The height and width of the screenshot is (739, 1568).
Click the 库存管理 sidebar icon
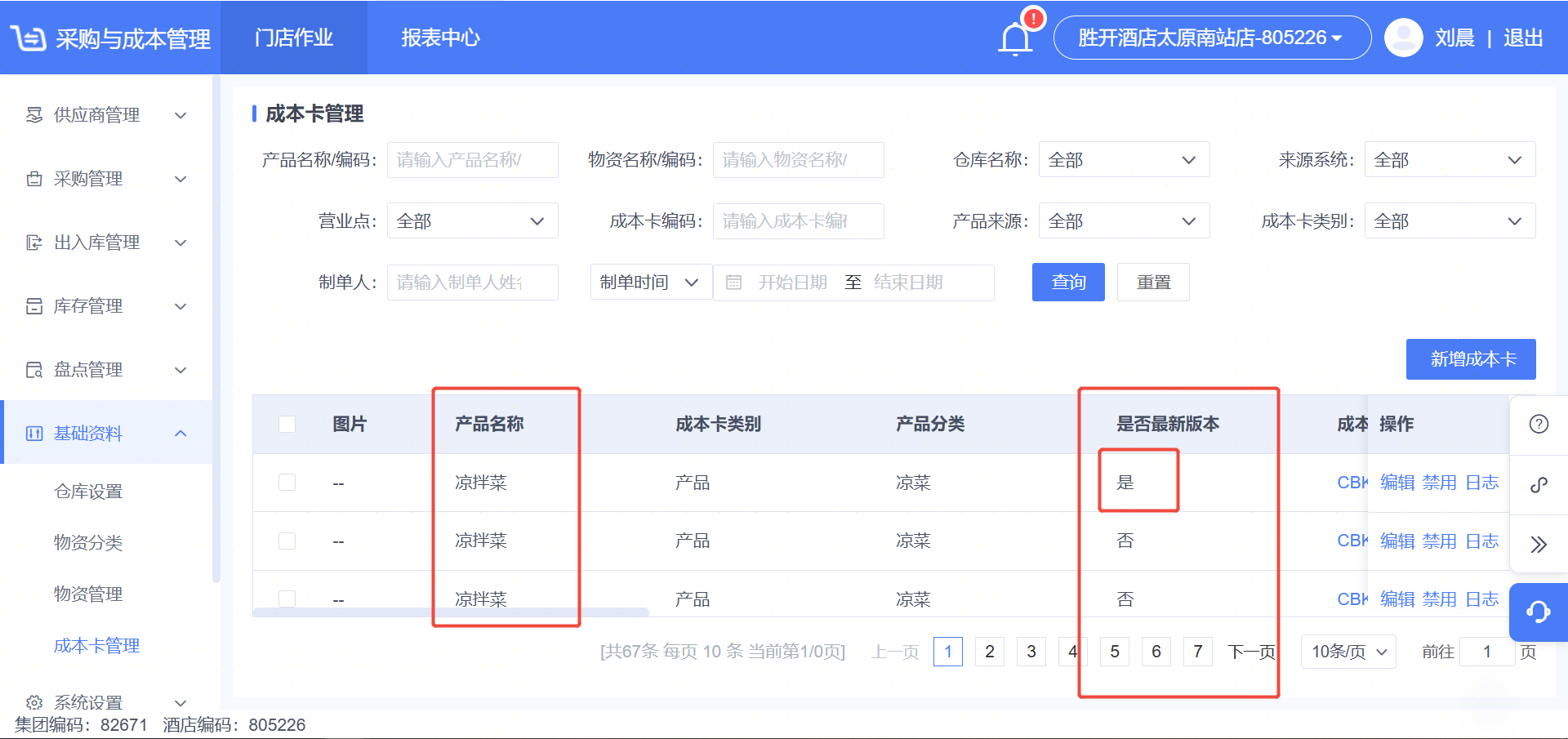[34, 306]
